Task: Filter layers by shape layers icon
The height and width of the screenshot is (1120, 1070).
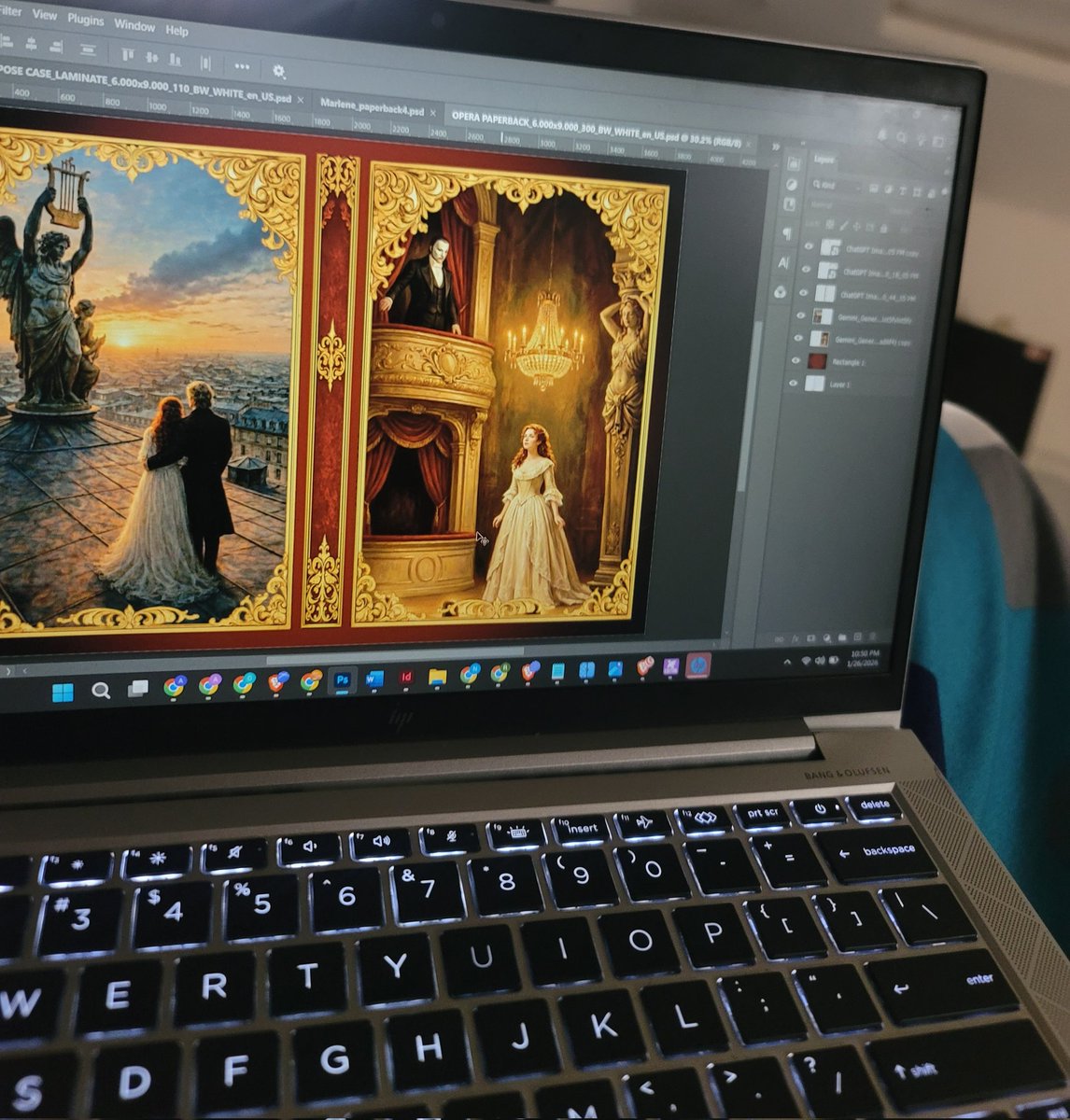Action: pos(916,191)
